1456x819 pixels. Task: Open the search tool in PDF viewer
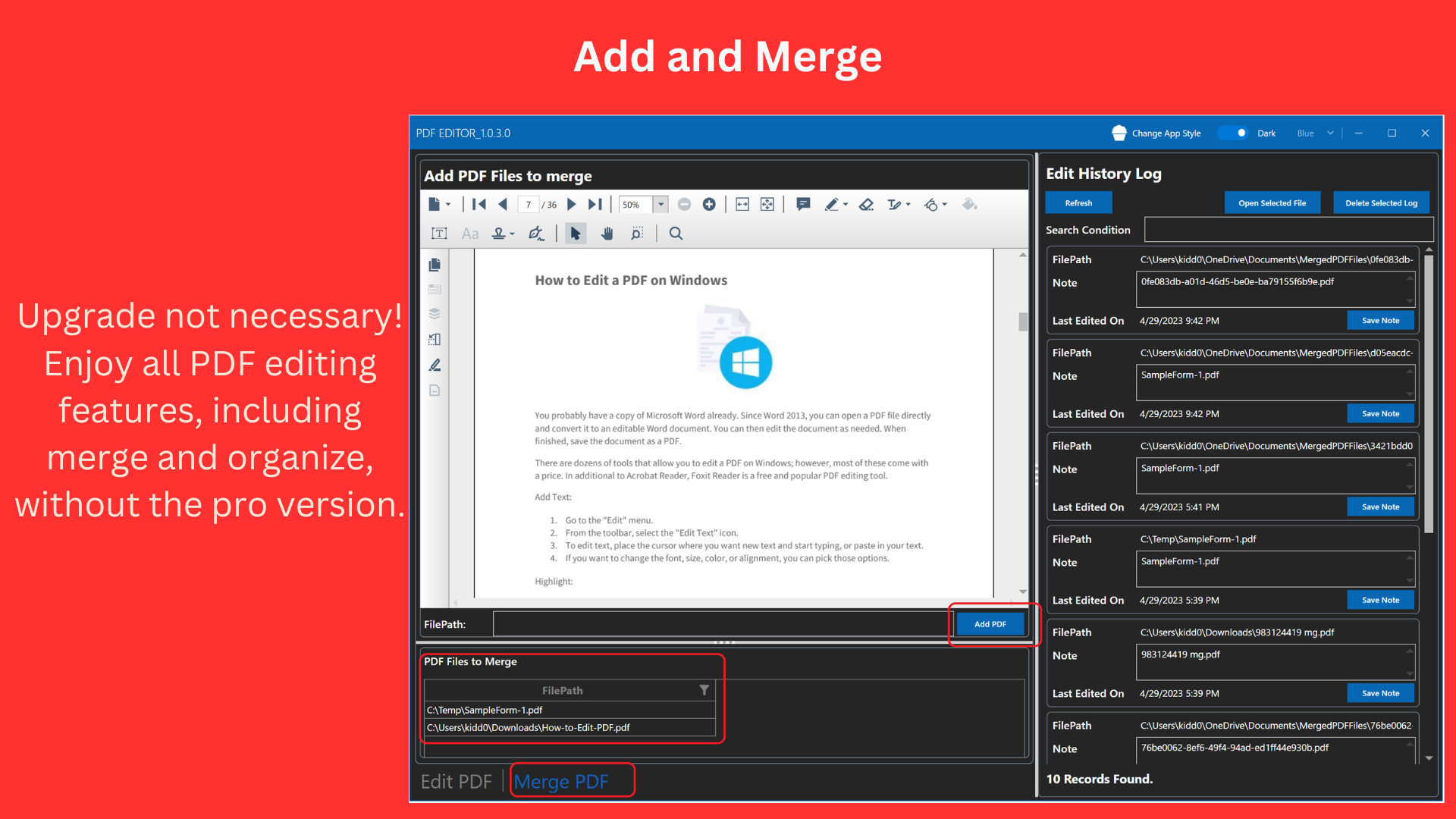click(676, 234)
